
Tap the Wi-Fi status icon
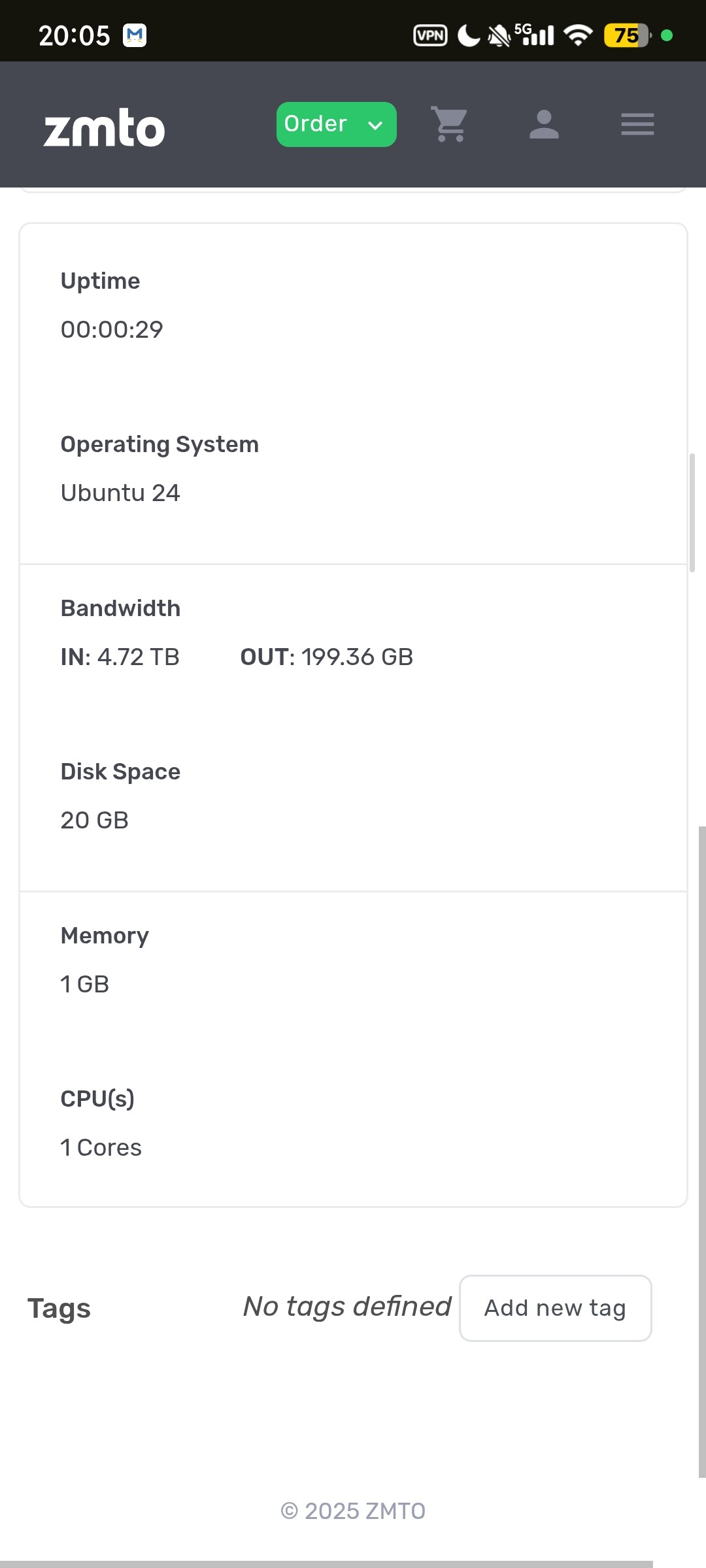(x=578, y=35)
